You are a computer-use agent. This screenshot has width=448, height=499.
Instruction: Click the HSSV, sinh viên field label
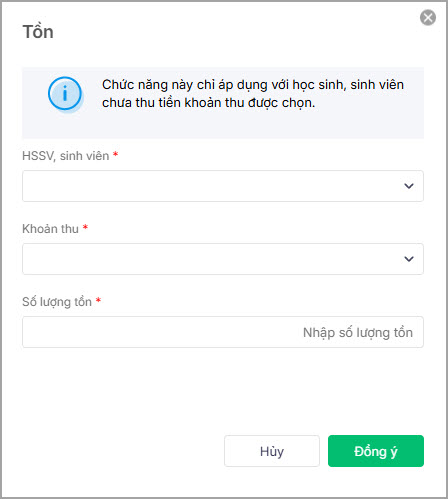66,156
